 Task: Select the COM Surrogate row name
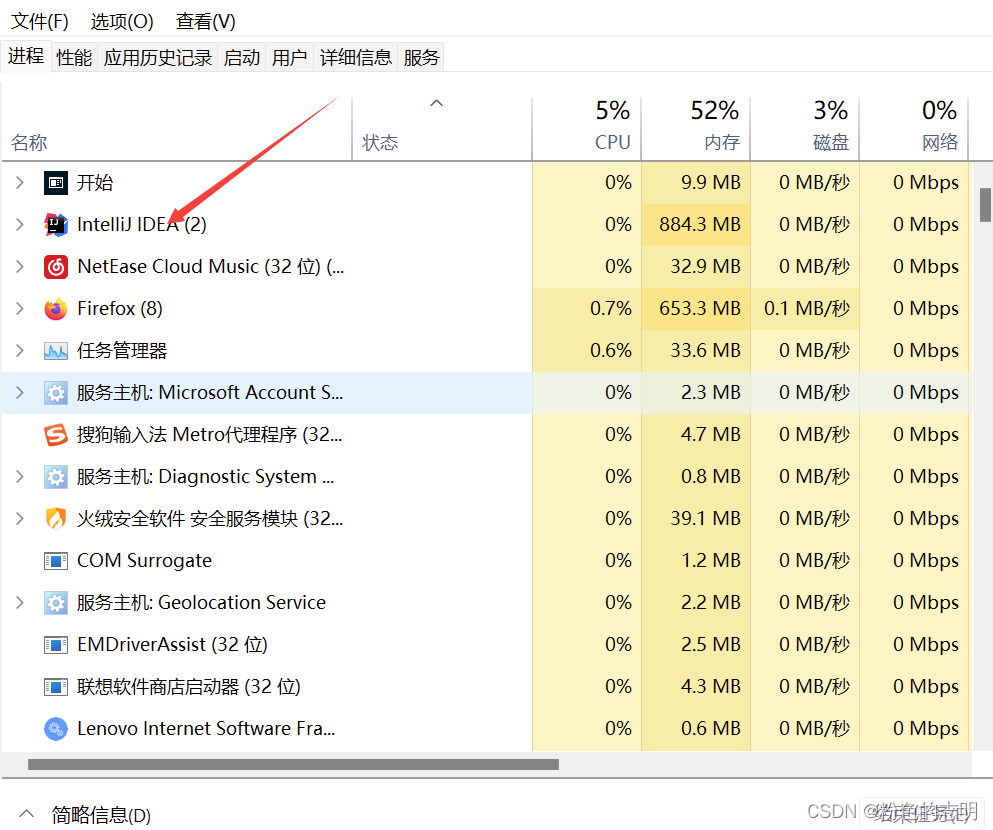coord(144,561)
